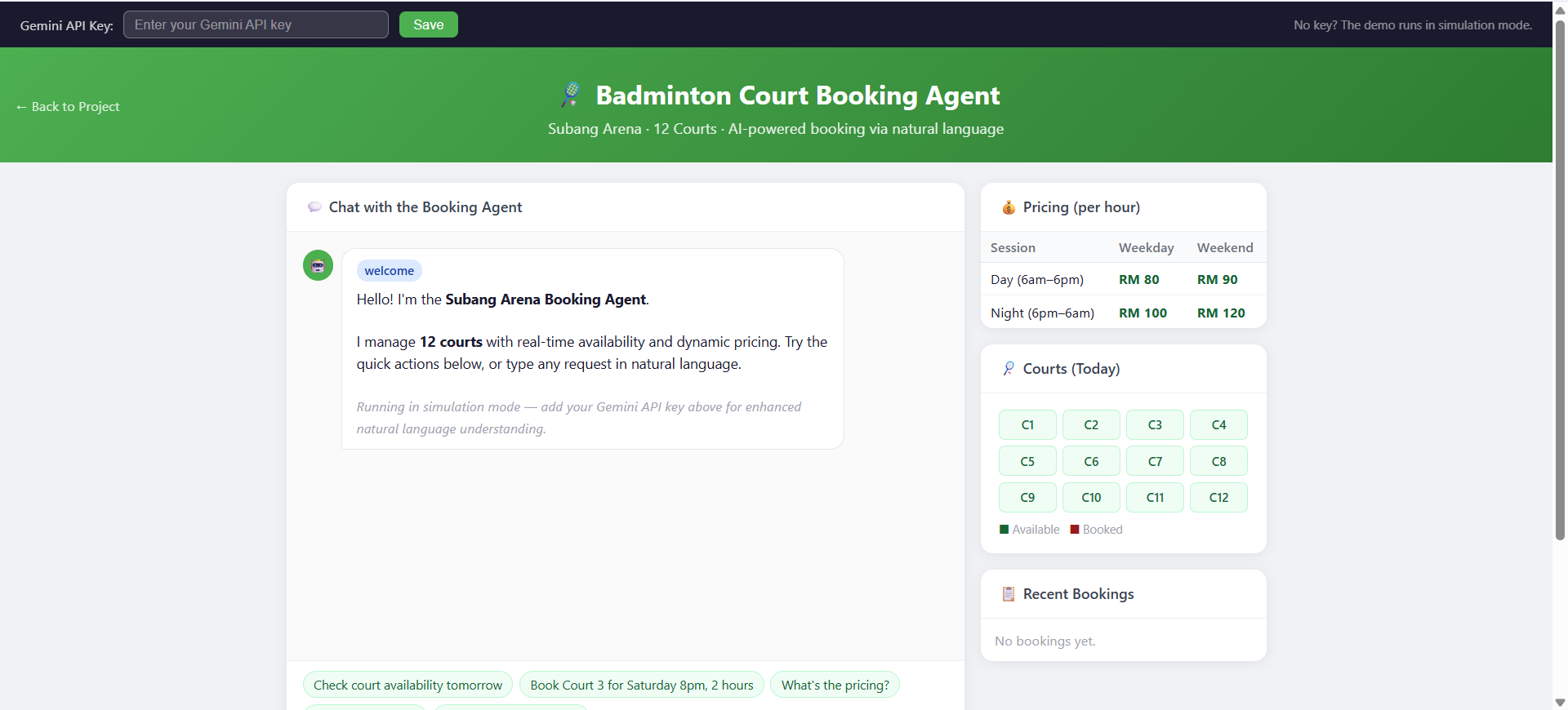The image size is (1568, 710).
Task: Click the page vertical scrollbar thumb
Action: 1560,279
